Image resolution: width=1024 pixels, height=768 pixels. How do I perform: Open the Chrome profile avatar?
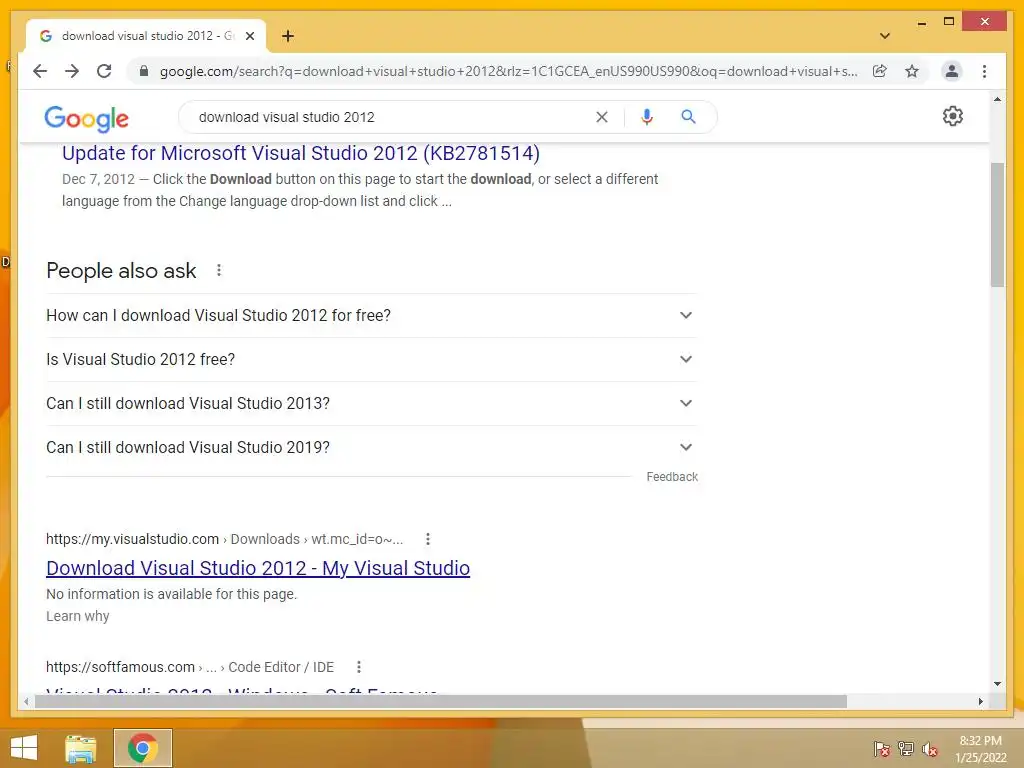[952, 71]
